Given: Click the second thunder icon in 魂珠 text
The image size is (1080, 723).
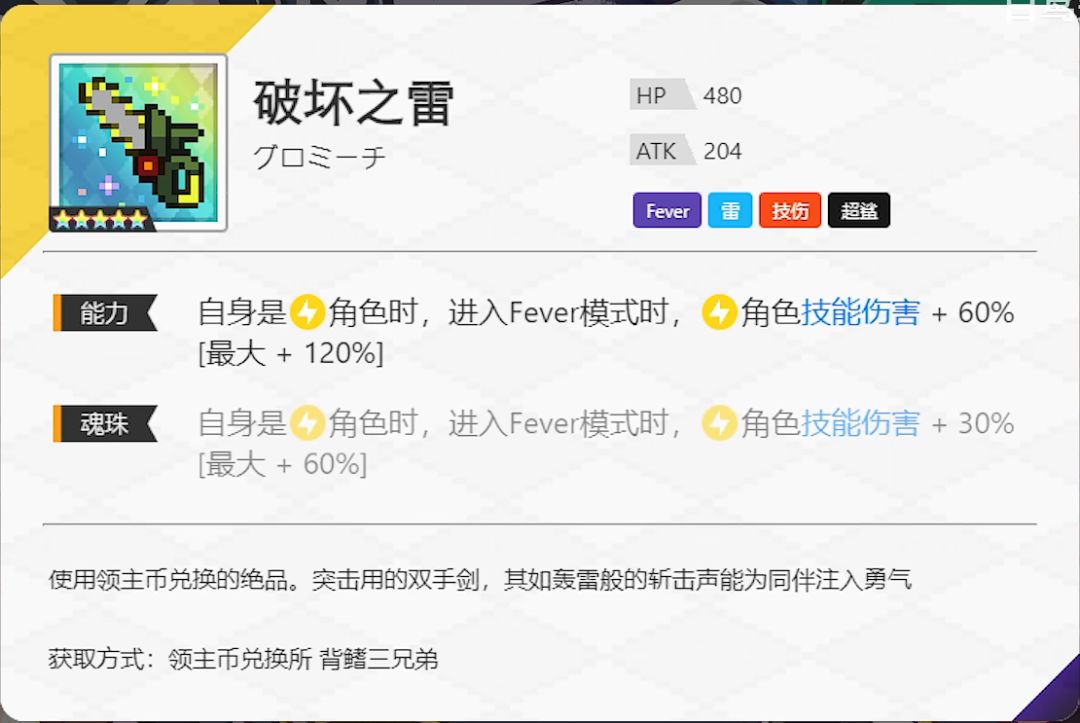Looking at the screenshot, I should pyautogui.click(x=719, y=423).
